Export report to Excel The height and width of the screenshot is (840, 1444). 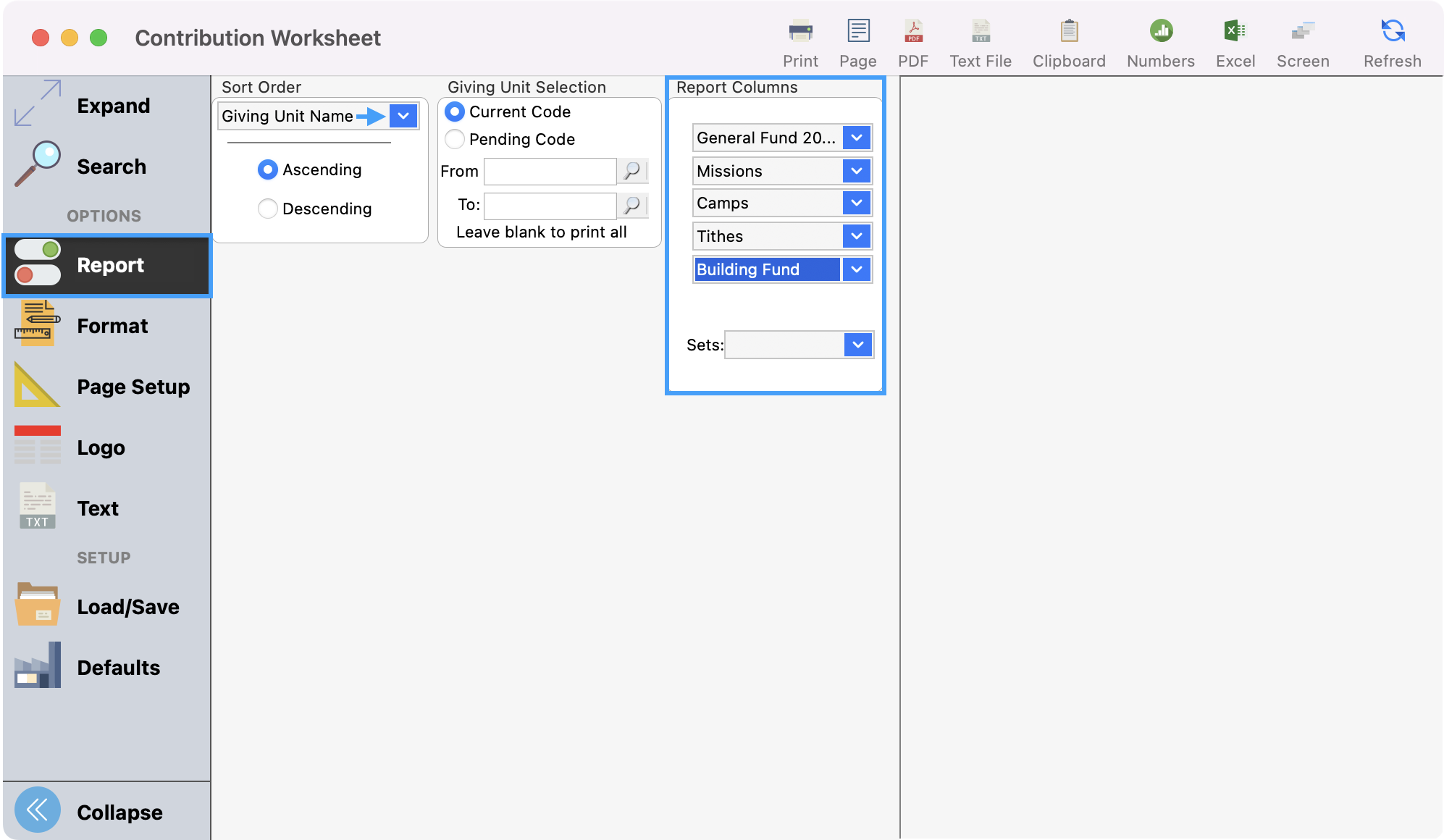[x=1235, y=40]
